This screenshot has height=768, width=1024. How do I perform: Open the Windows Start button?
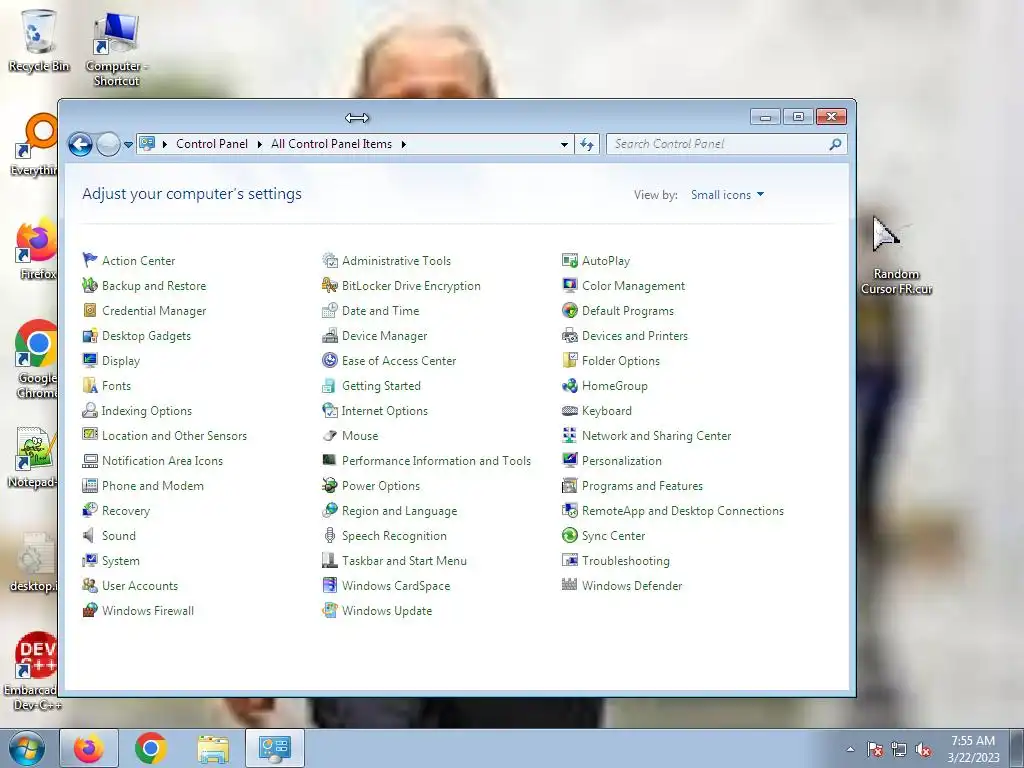[26, 748]
